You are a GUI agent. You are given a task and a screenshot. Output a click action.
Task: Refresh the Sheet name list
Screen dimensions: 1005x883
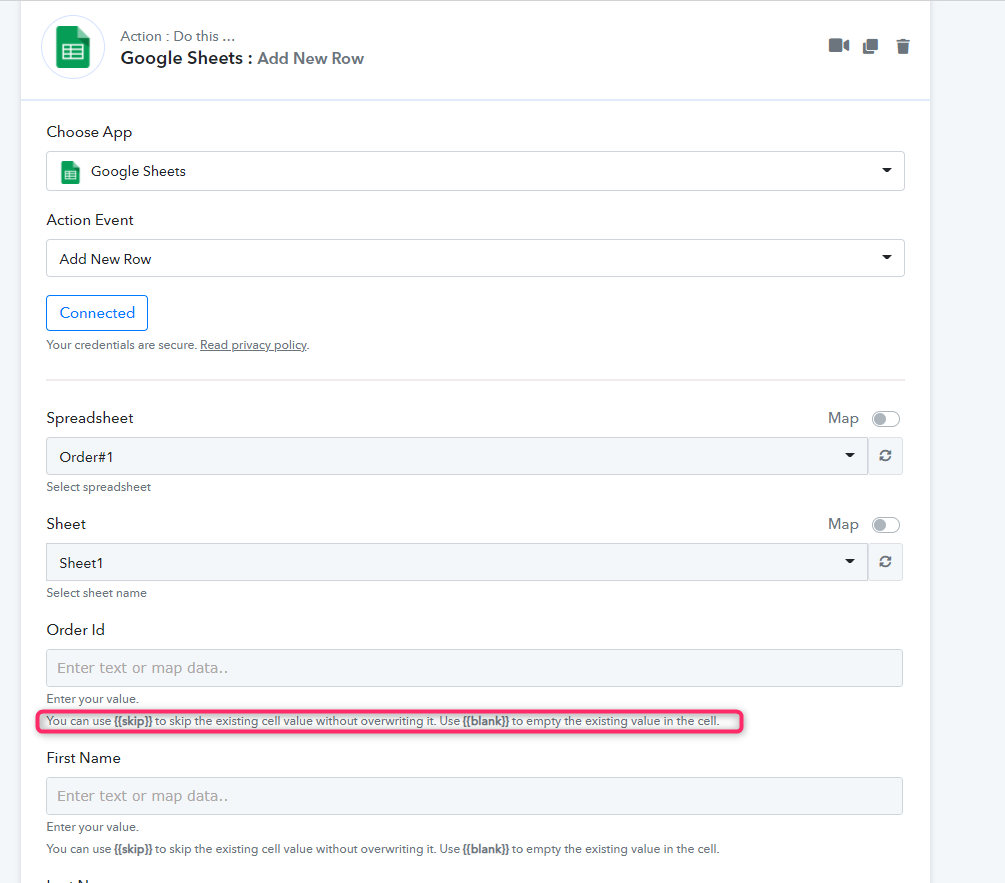coord(885,562)
